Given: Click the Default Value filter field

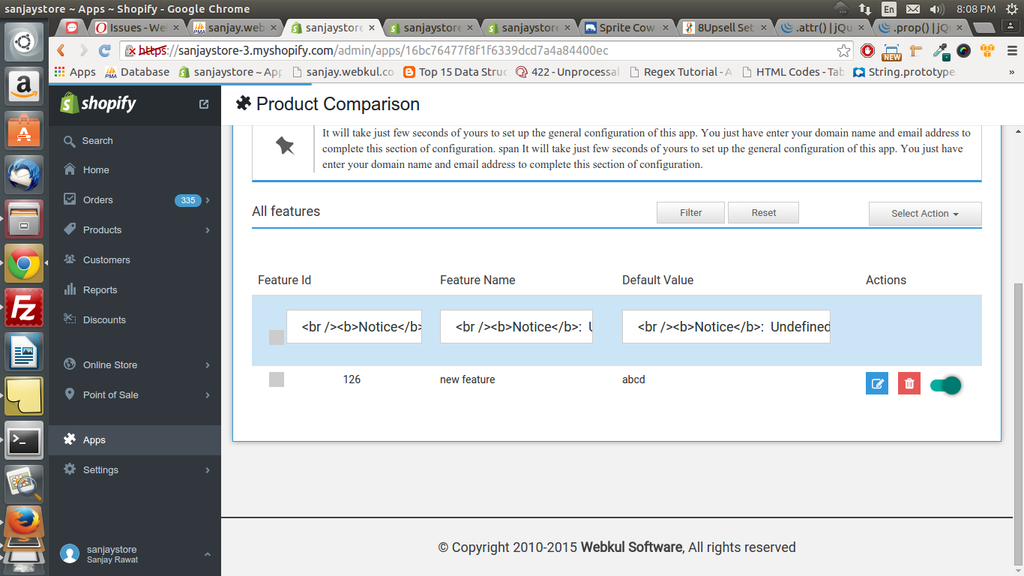Looking at the screenshot, I should click(x=726, y=327).
